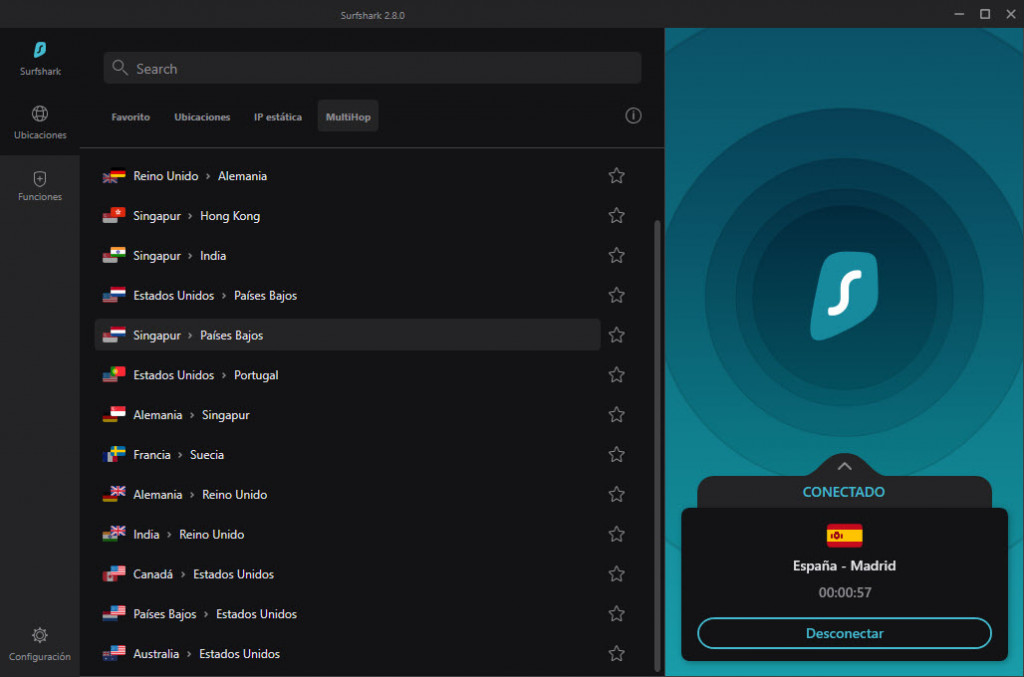The image size is (1024, 677).
Task: Choose Australia › Estados Unidos route
Action: (347, 653)
